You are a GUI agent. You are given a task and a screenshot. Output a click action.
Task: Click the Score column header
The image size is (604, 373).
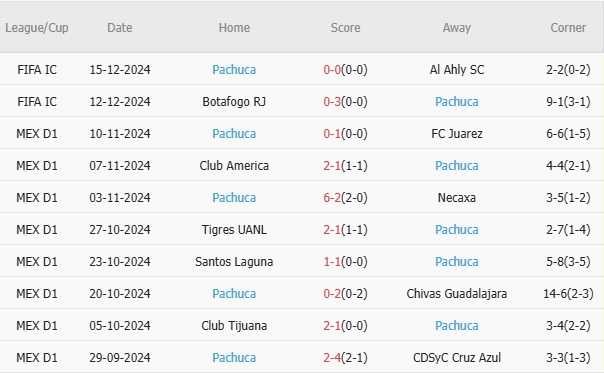pos(345,28)
